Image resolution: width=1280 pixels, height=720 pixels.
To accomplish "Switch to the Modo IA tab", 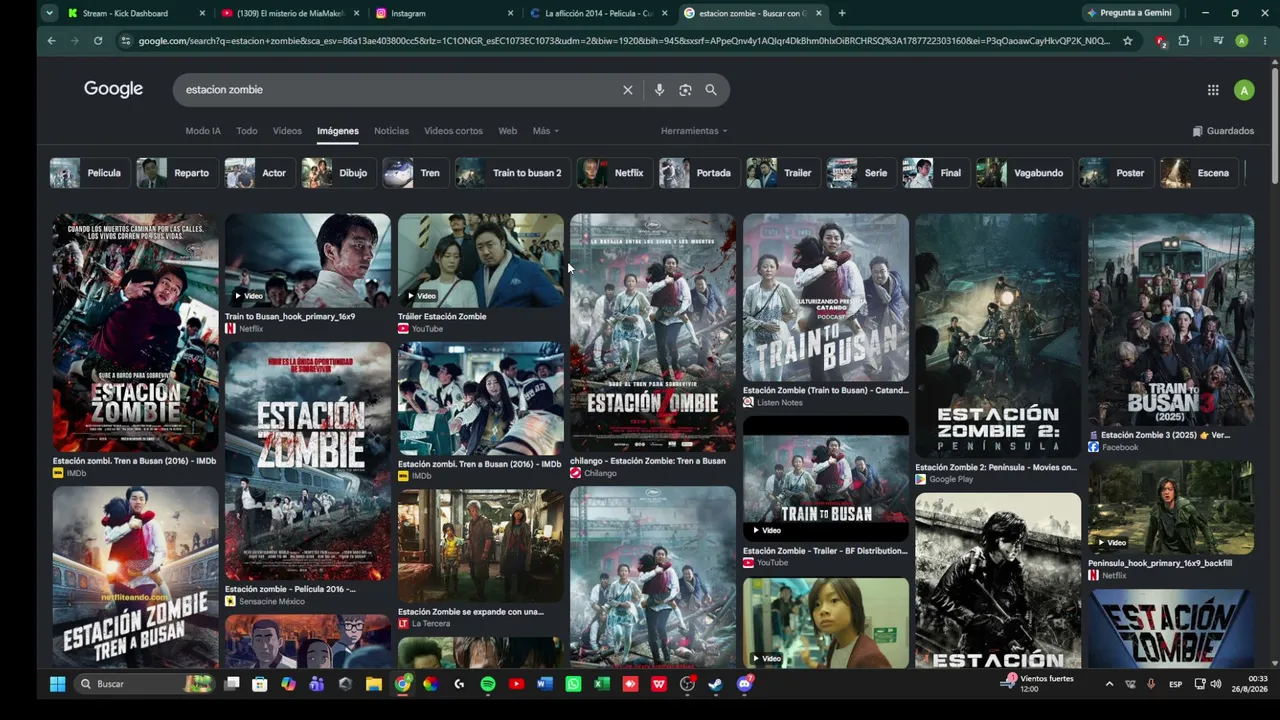I will (x=203, y=131).
